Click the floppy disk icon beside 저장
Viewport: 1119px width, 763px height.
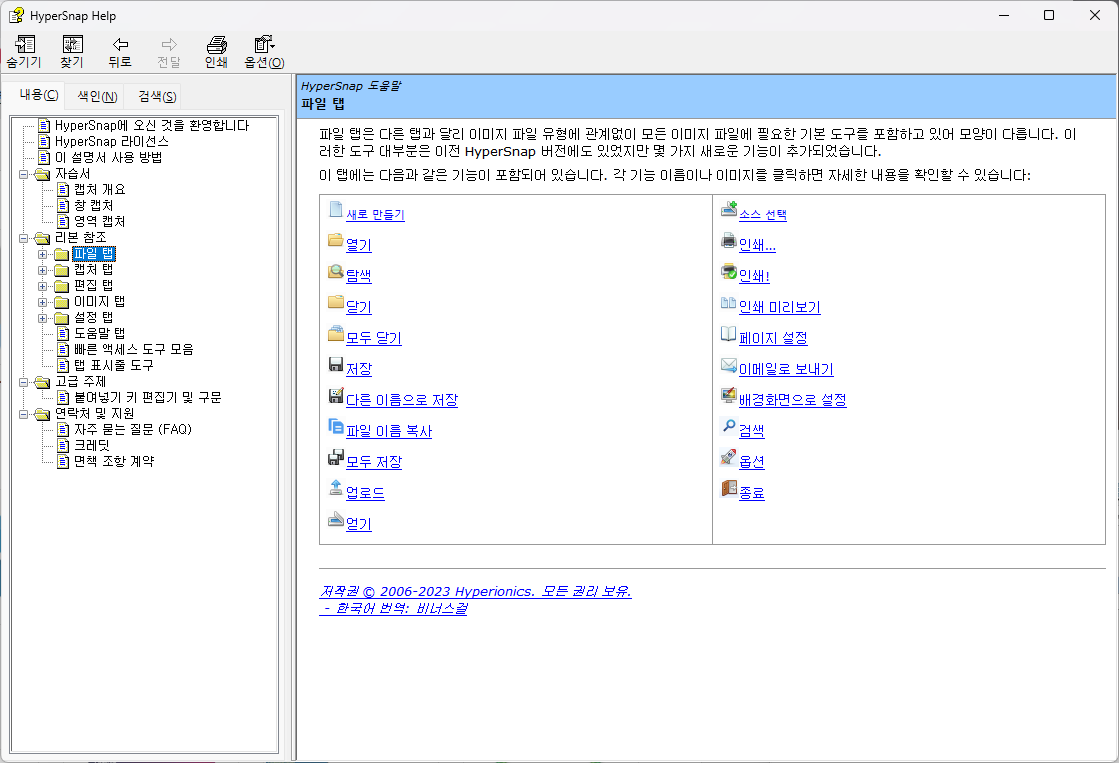336,364
